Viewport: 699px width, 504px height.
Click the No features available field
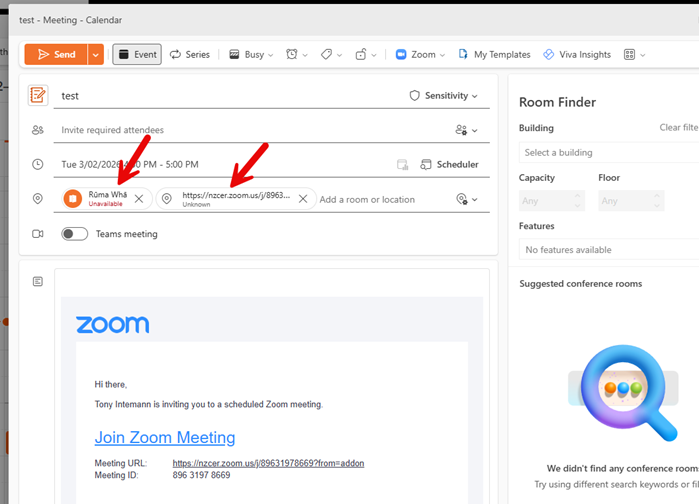609,250
